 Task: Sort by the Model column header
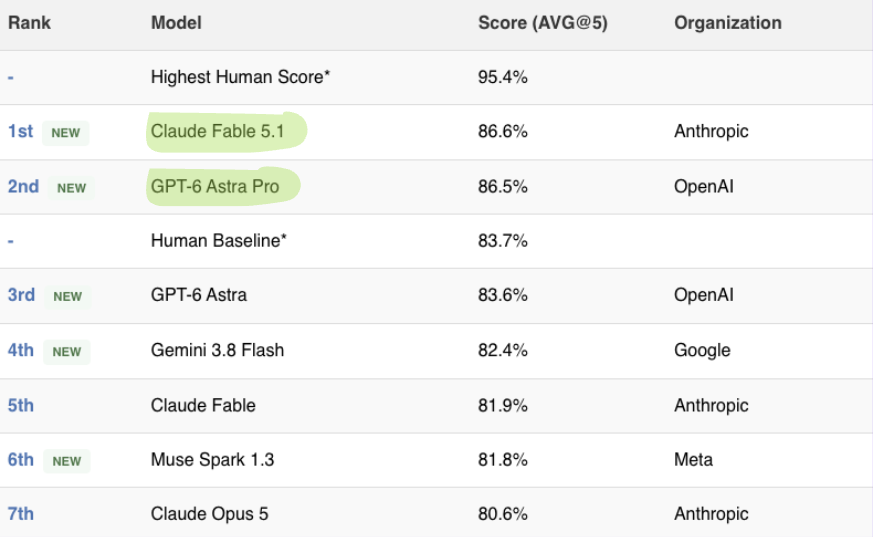pos(176,23)
